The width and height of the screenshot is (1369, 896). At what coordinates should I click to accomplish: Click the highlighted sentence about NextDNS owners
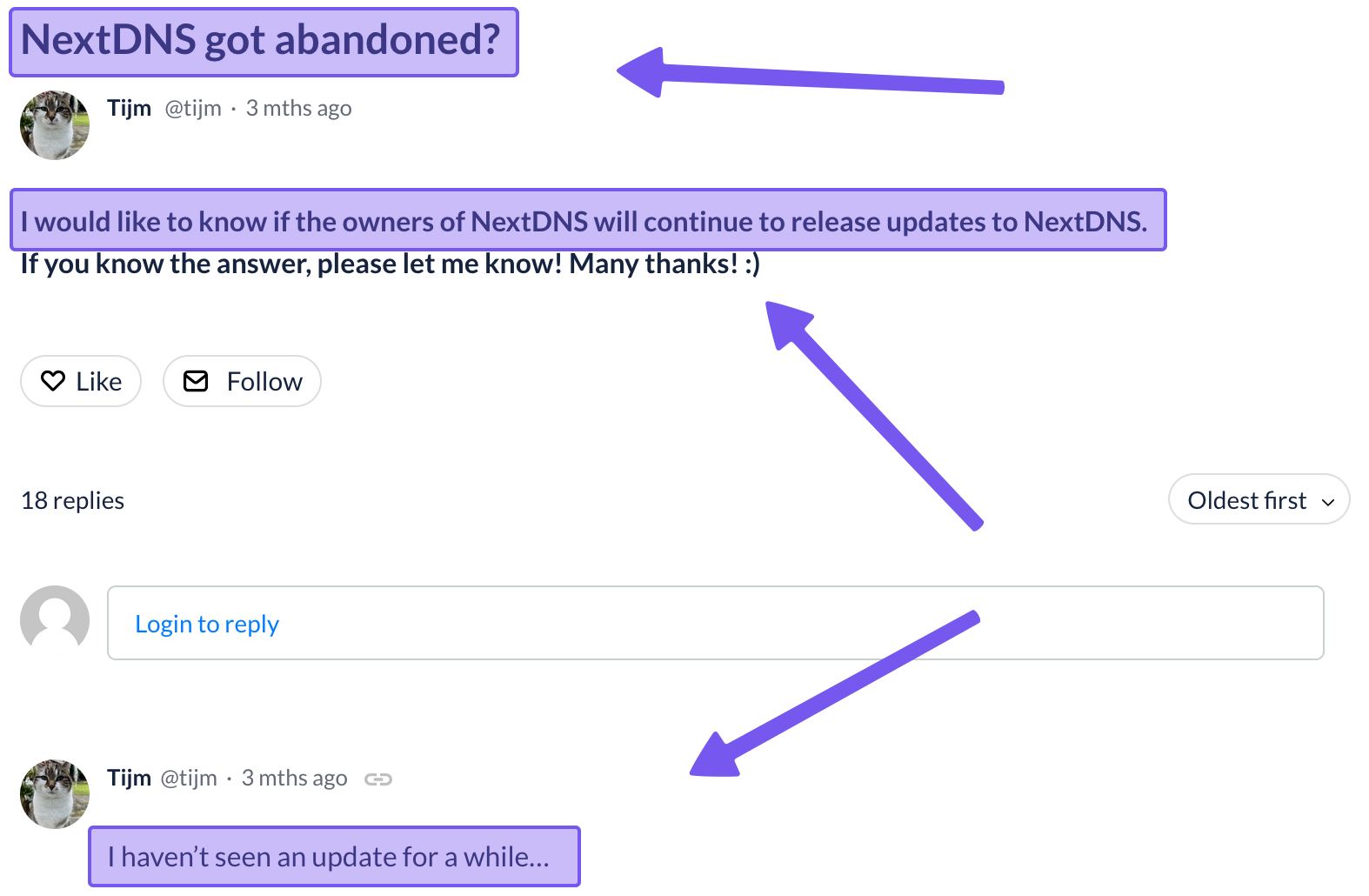(x=583, y=222)
